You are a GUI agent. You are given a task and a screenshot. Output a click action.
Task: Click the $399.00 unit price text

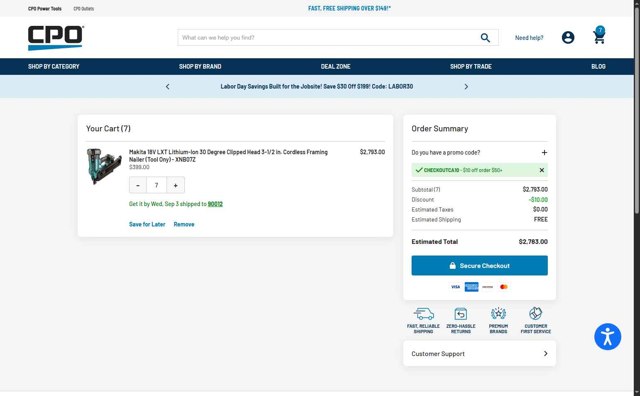(x=139, y=167)
